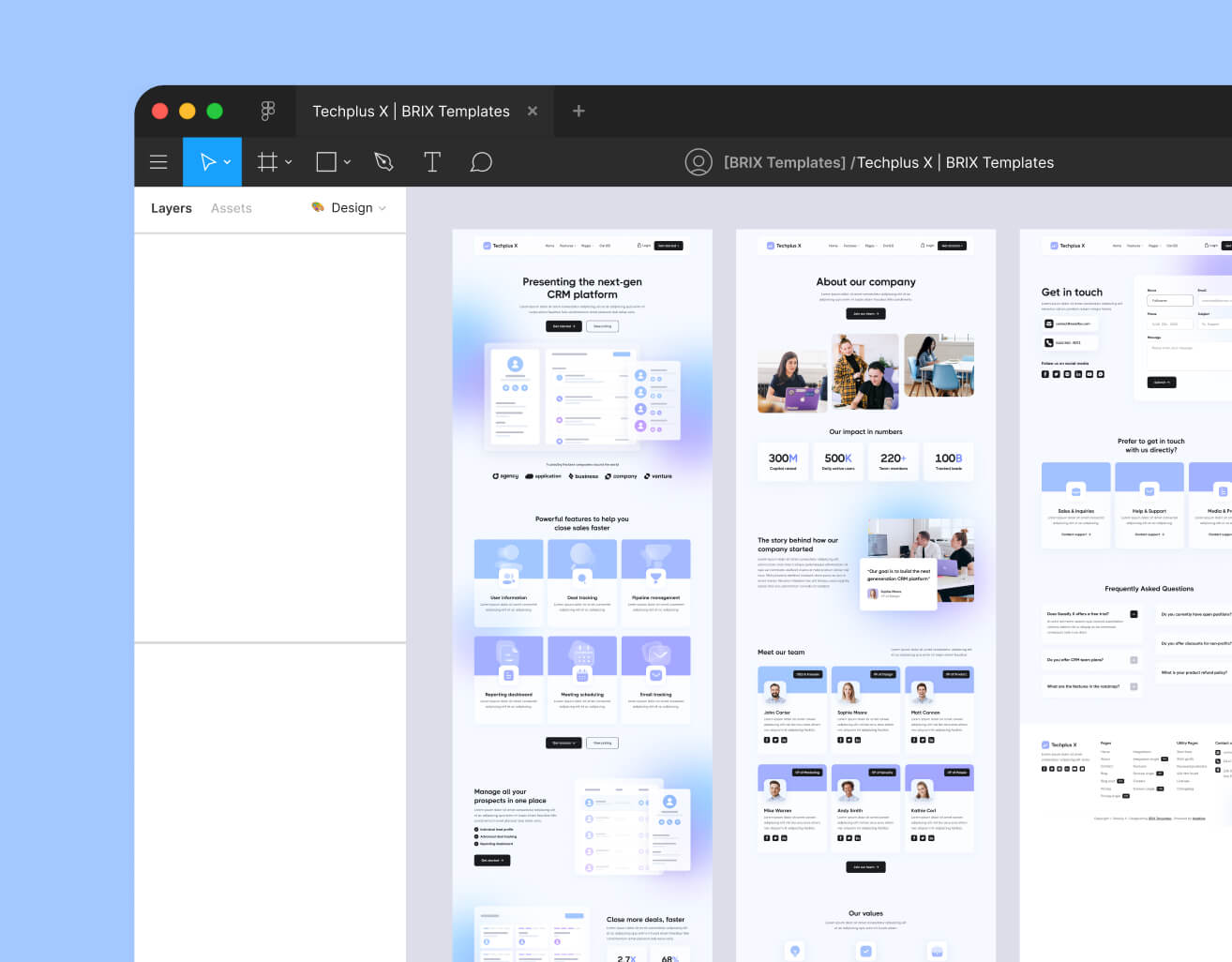Image resolution: width=1232 pixels, height=962 pixels.
Task: Click the collaborator avatar in the toolbar
Action: tap(699, 161)
